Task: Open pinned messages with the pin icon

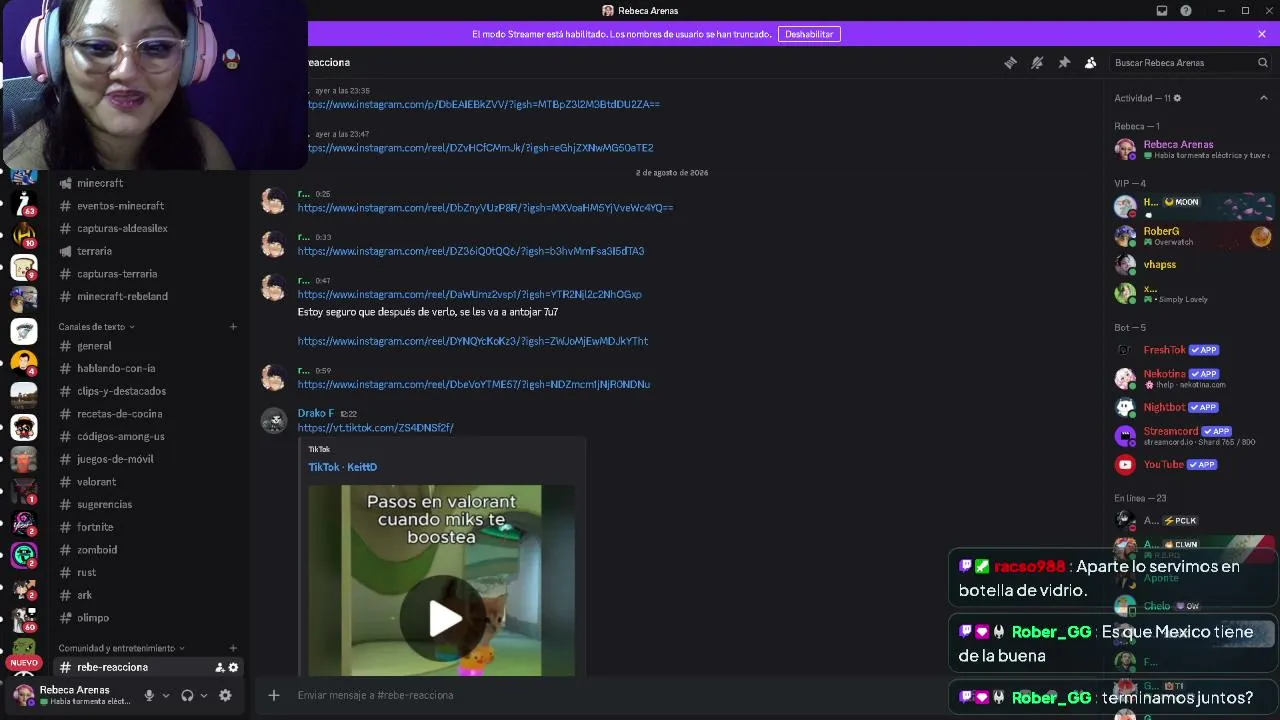Action: pyautogui.click(x=1064, y=62)
